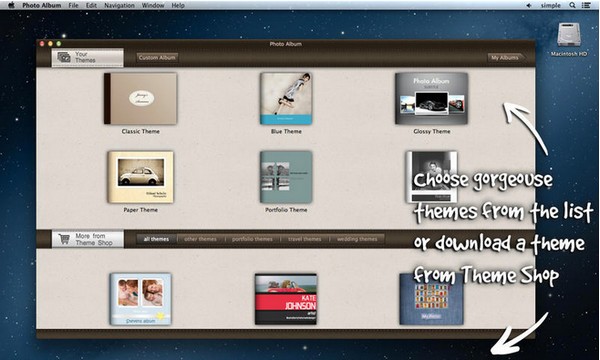
Task: Click the Portfolio Theme label
Action: coord(286,210)
